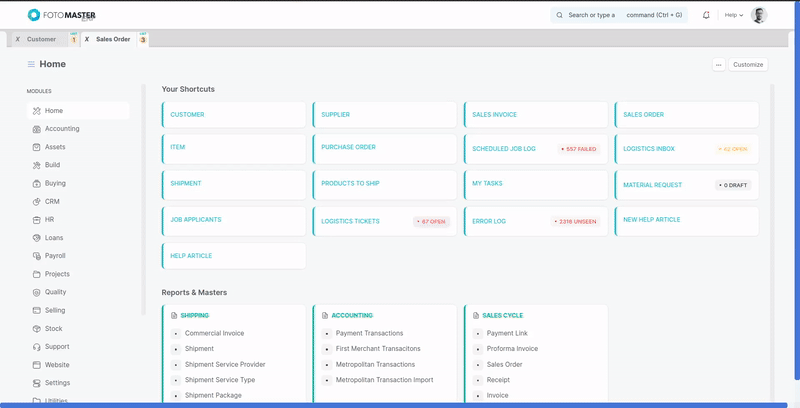The height and width of the screenshot is (408, 800).
Task: Click the Quality shield icon in sidebar
Action: pyautogui.click(x=37, y=292)
